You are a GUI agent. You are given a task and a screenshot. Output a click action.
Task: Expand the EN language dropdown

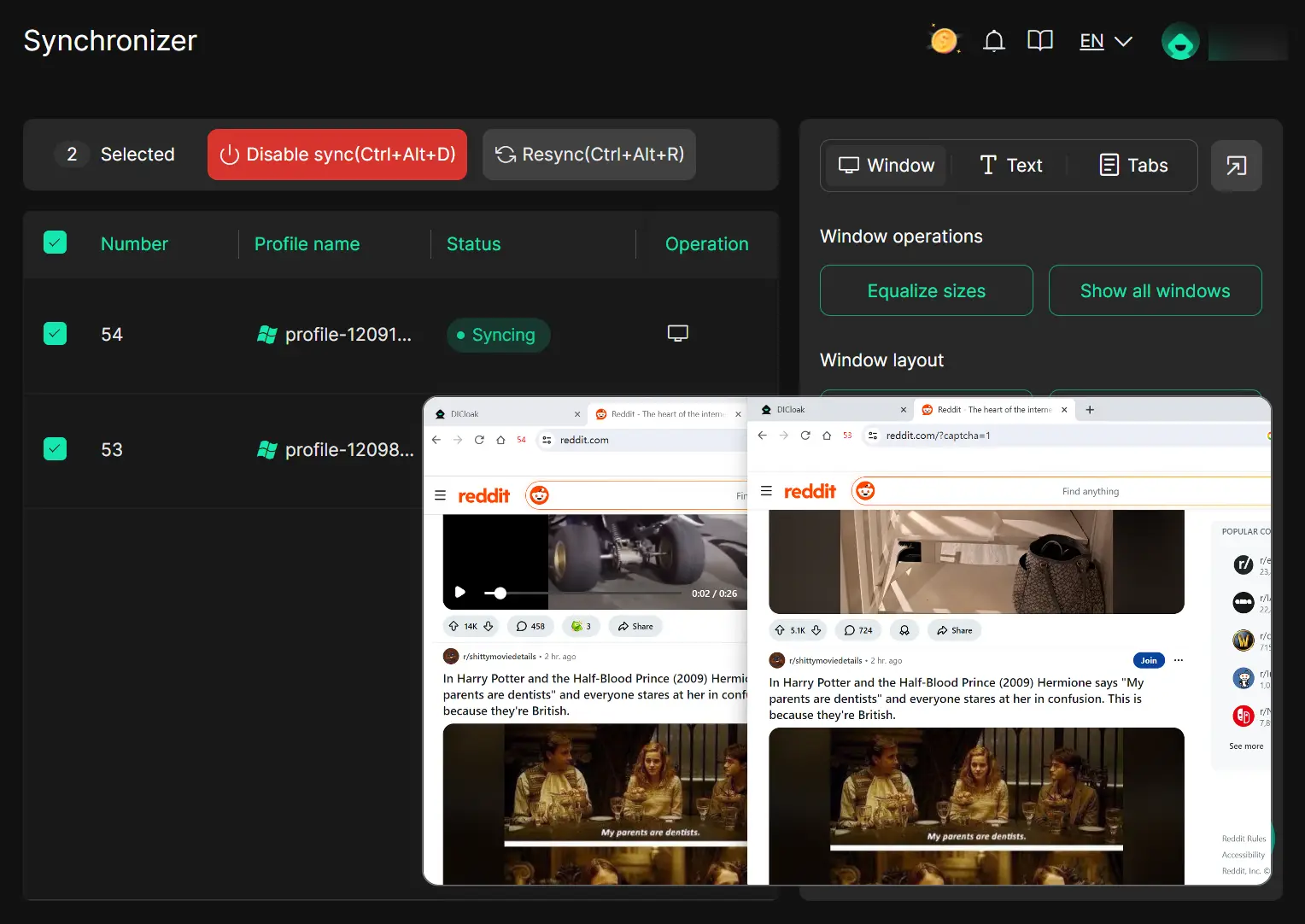[x=1105, y=41]
